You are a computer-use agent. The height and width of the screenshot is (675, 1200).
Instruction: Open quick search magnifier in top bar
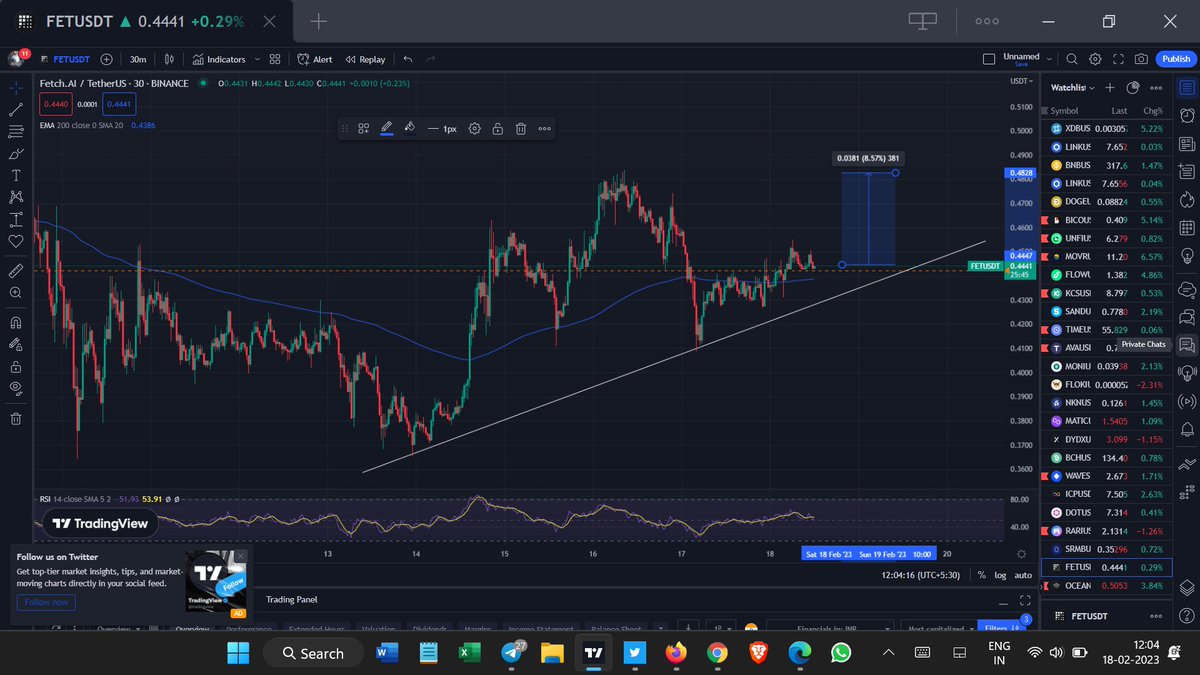click(1072, 59)
